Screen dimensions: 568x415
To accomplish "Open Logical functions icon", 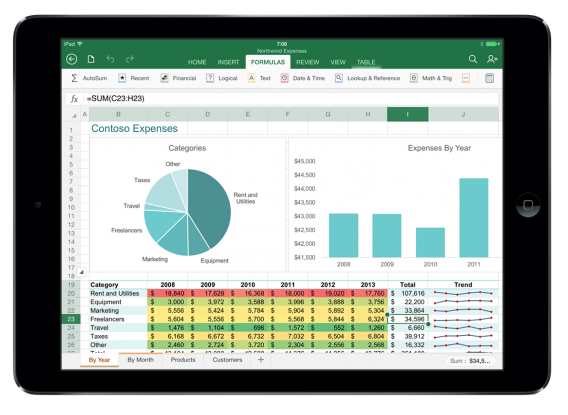I will [210, 78].
